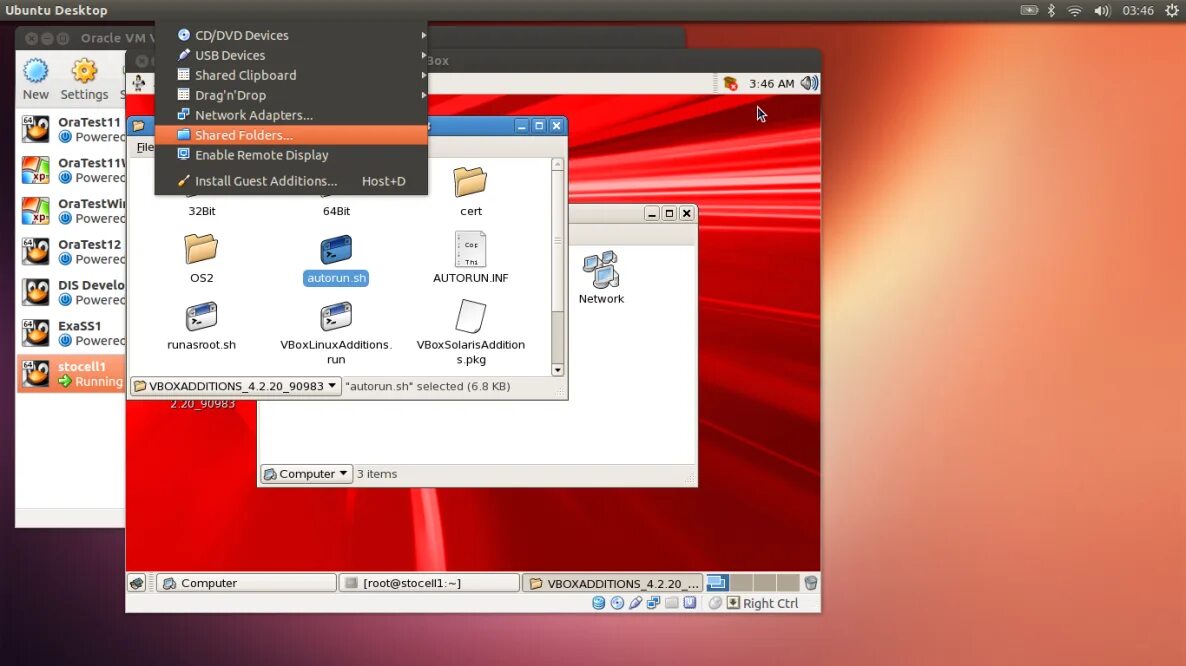Click the guest clock 3:46 AM

tap(772, 83)
